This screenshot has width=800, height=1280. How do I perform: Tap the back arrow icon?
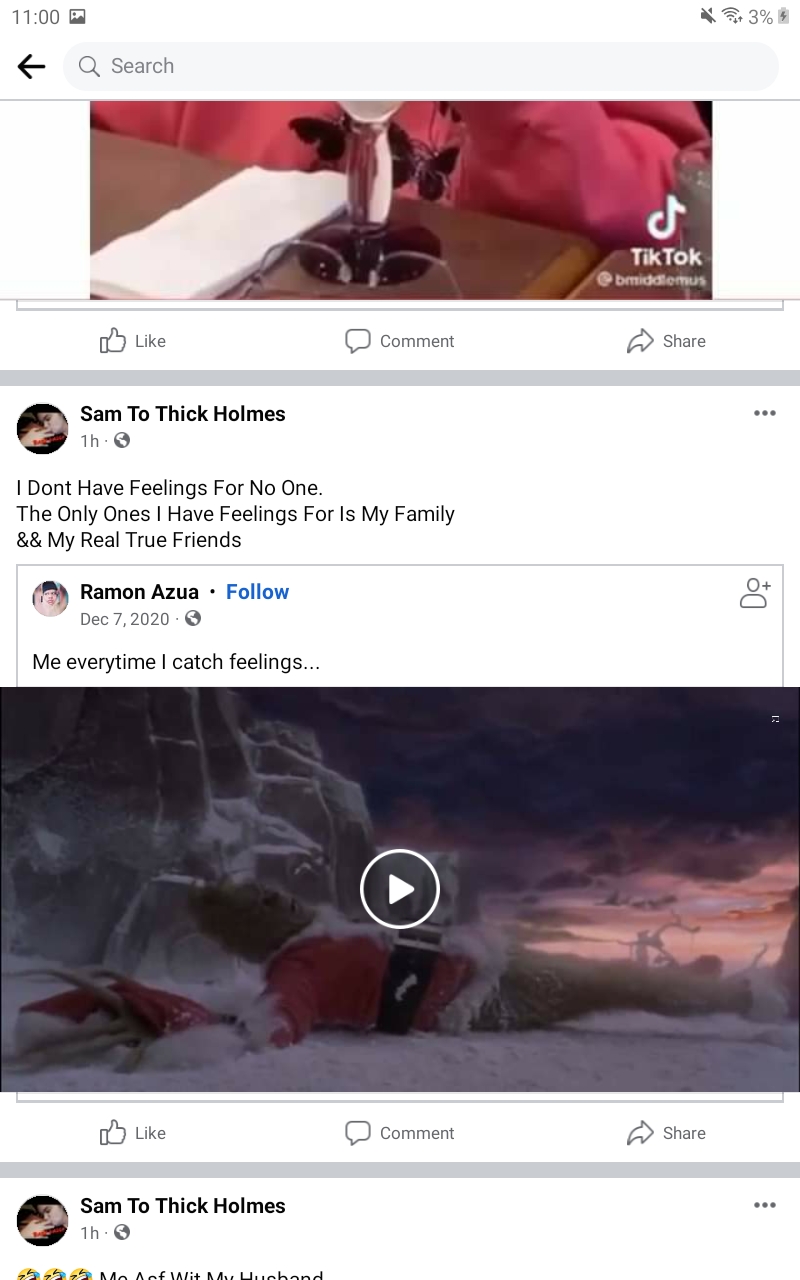[32, 66]
